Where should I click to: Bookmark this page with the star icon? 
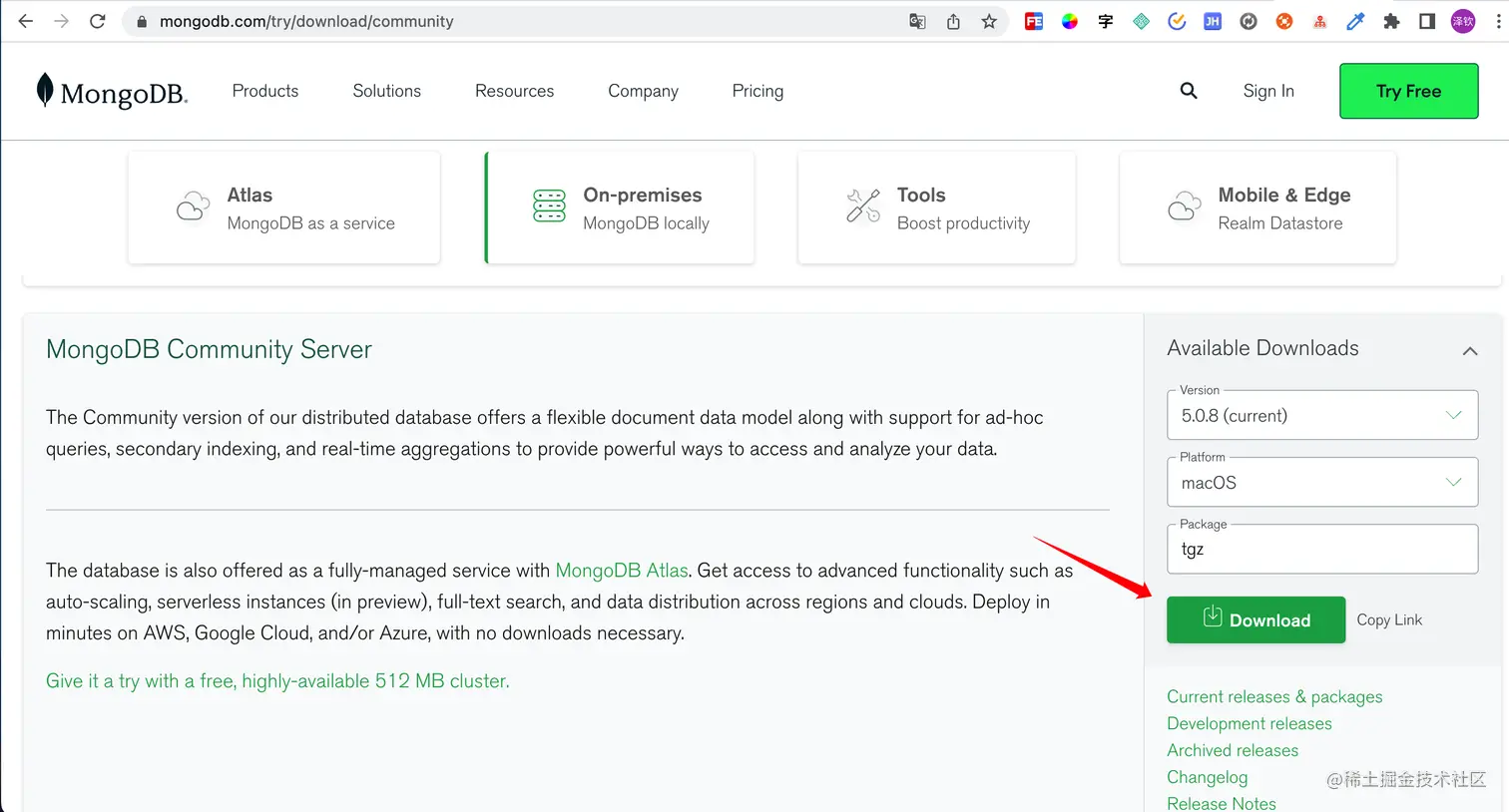pyautogui.click(x=989, y=21)
